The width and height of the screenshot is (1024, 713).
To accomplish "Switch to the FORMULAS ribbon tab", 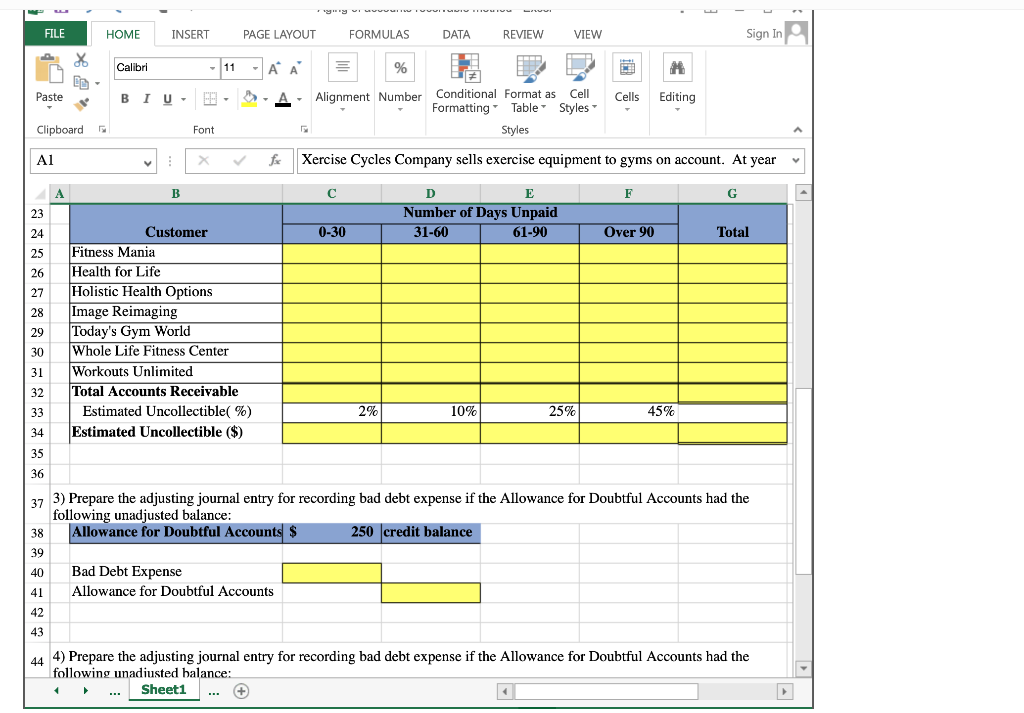I will 379,34.
